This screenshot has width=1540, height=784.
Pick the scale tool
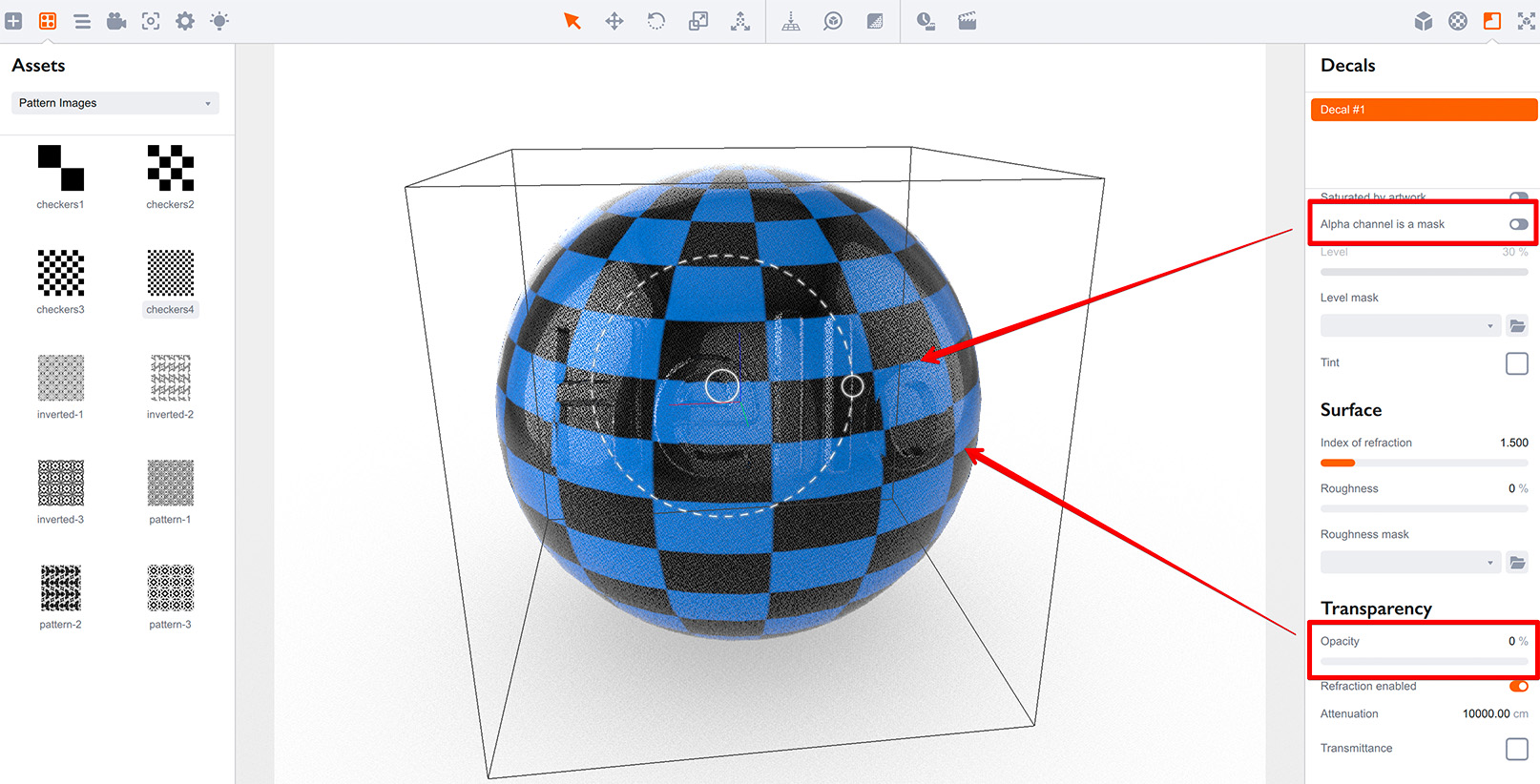(x=698, y=21)
